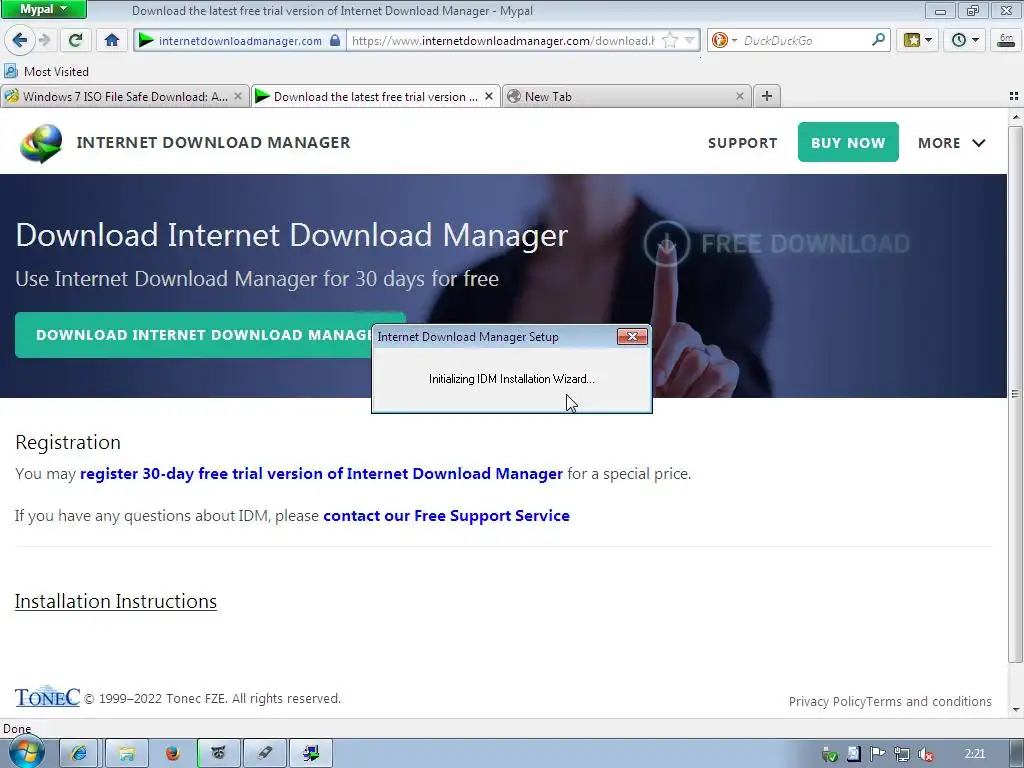Open the browser home page

tap(112, 40)
